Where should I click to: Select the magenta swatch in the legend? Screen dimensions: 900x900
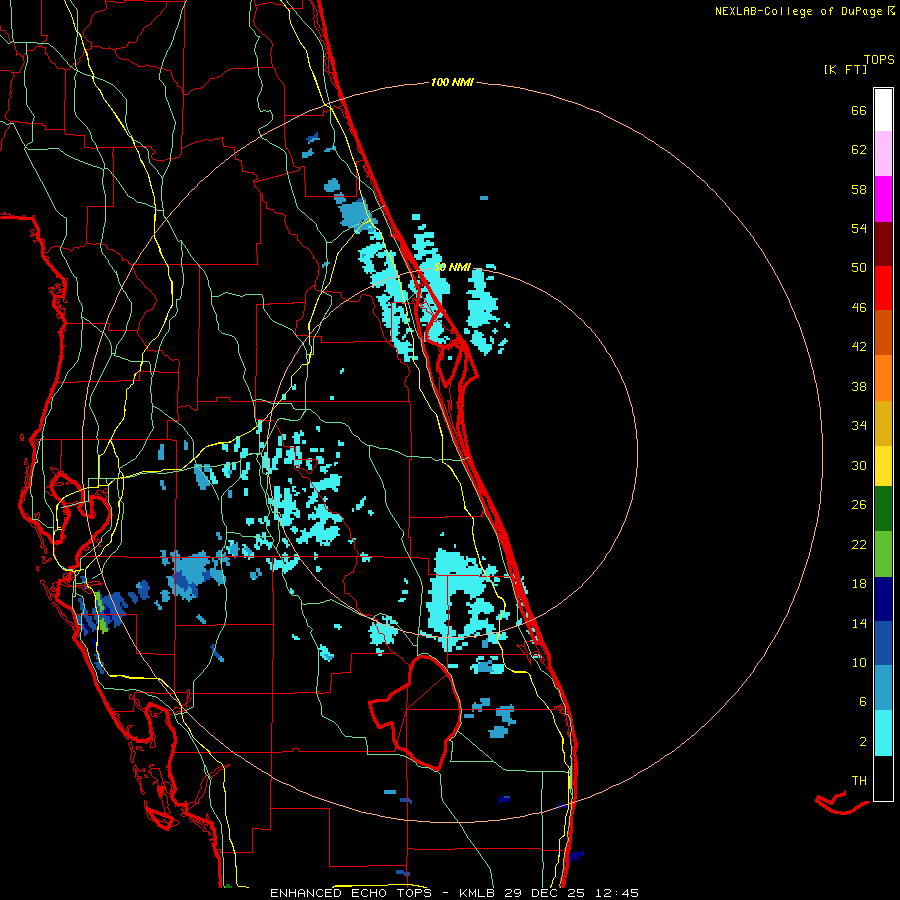click(x=883, y=199)
